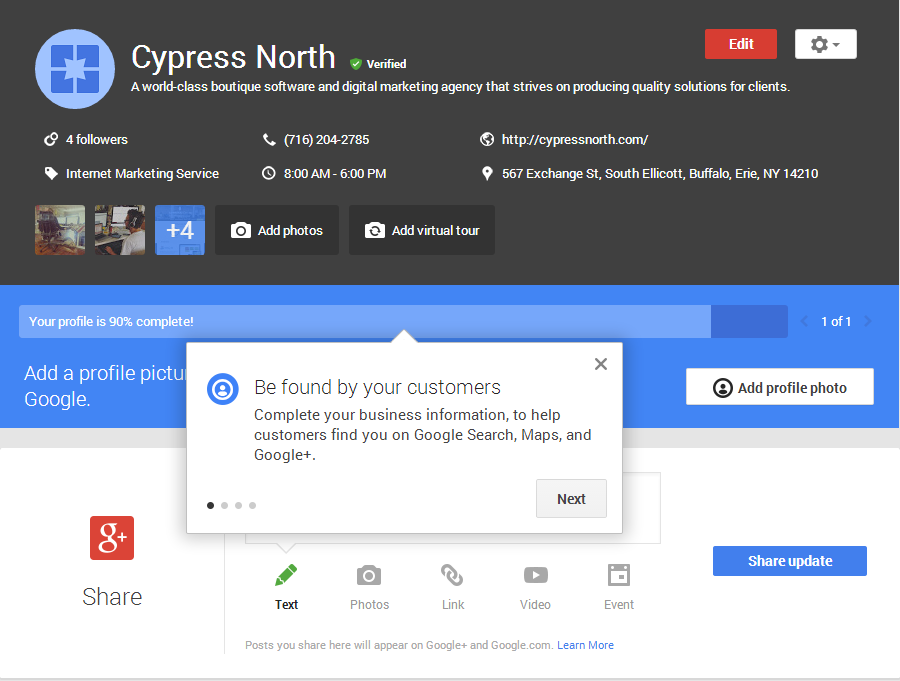The width and height of the screenshot is (900, 681).
Task: Click the 4 followers text
Action: click(96, 140)
